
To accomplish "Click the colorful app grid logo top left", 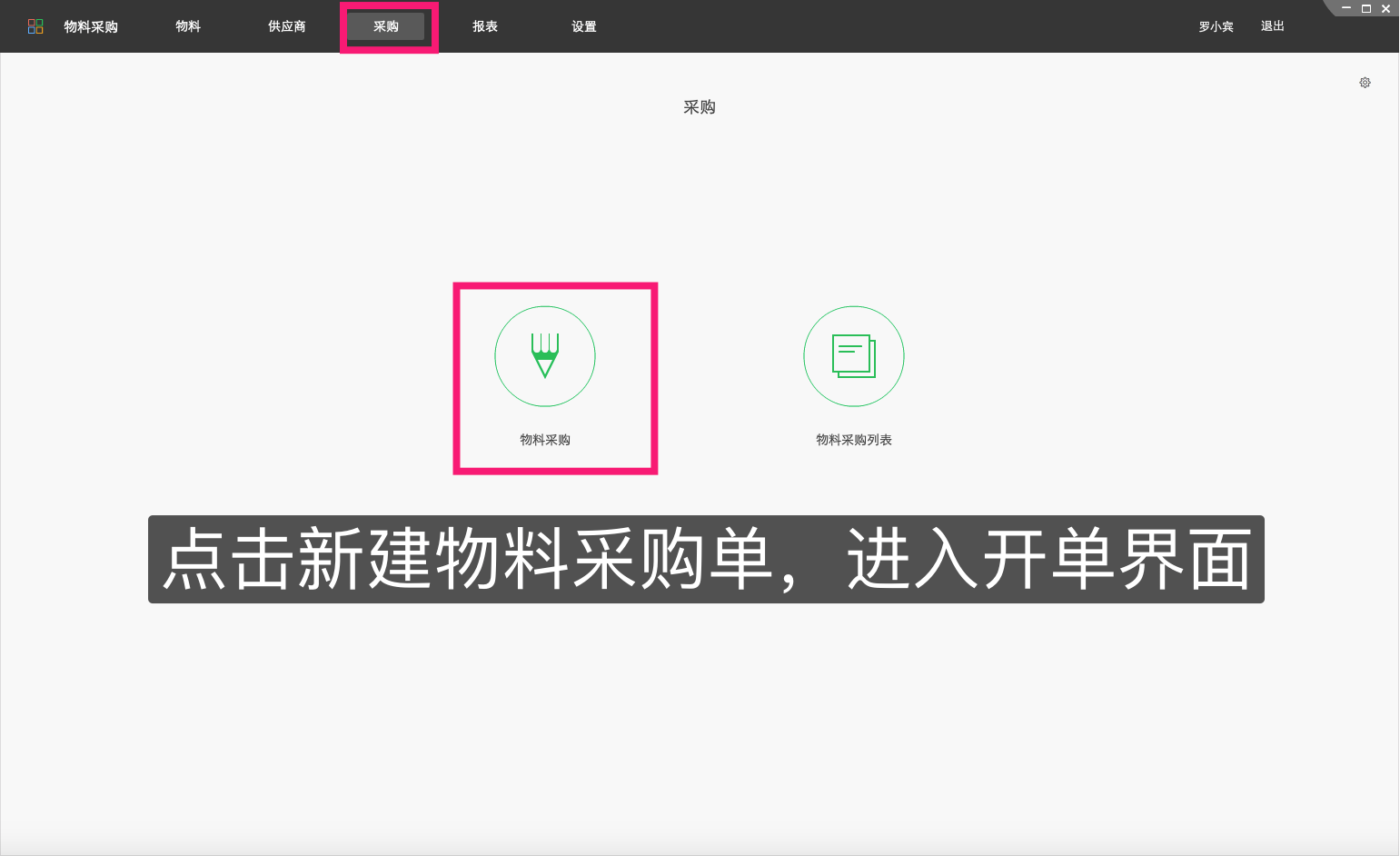I will click(x=35, y=25).
